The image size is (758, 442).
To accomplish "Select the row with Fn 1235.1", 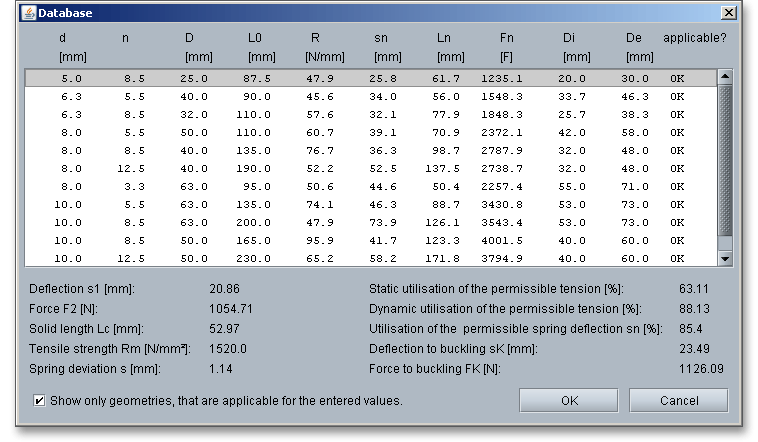I will tap(370, 77).
